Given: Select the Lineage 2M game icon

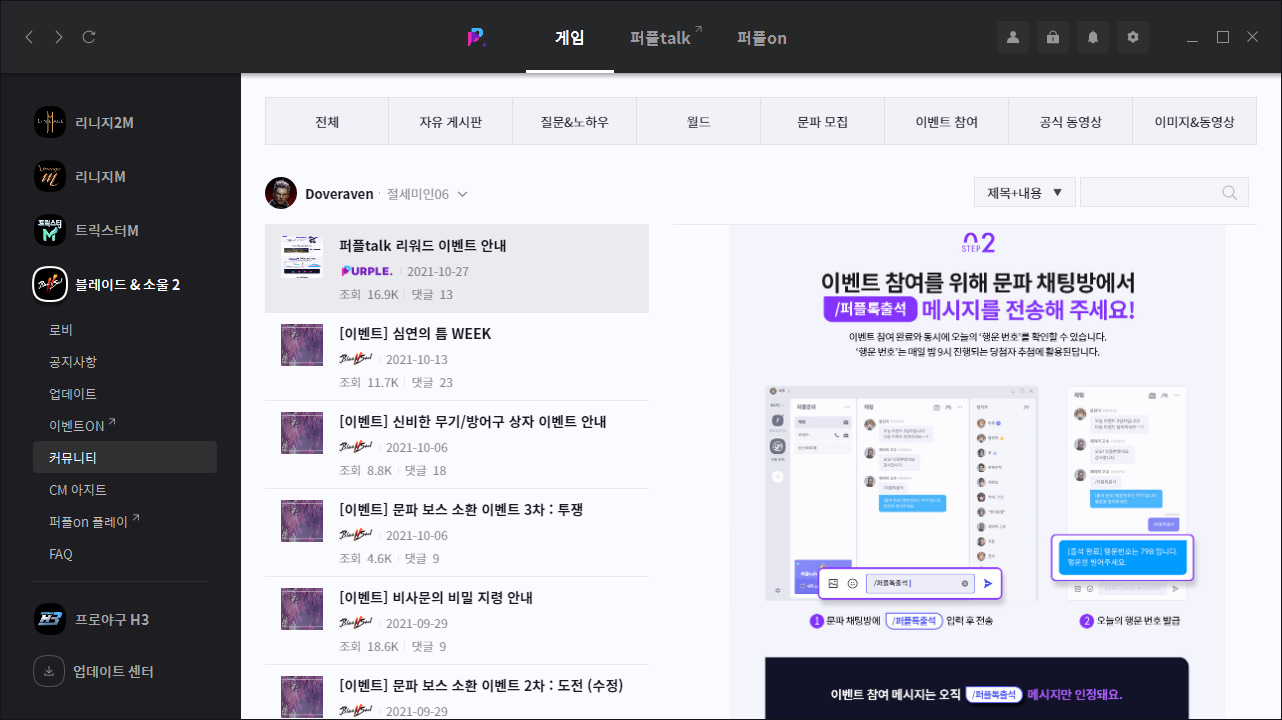Looking at the screenshot, I should (x=50, y=123).
